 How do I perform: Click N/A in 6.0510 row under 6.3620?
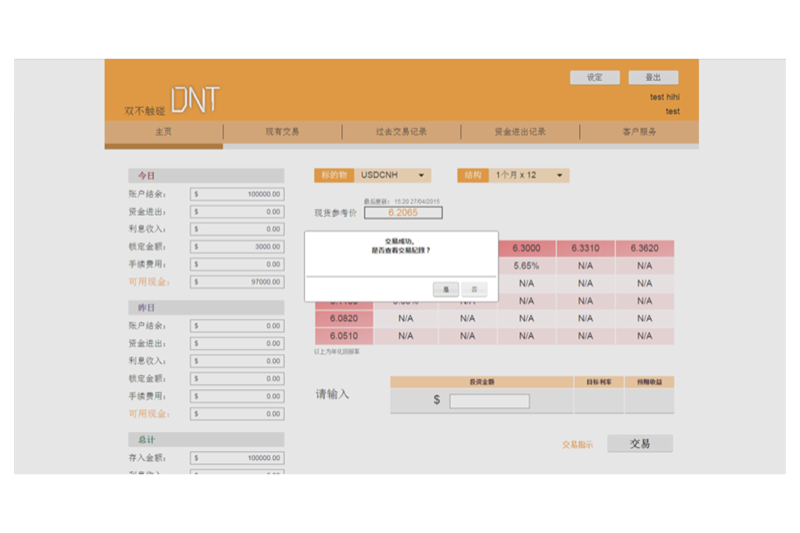coord(644,336)
